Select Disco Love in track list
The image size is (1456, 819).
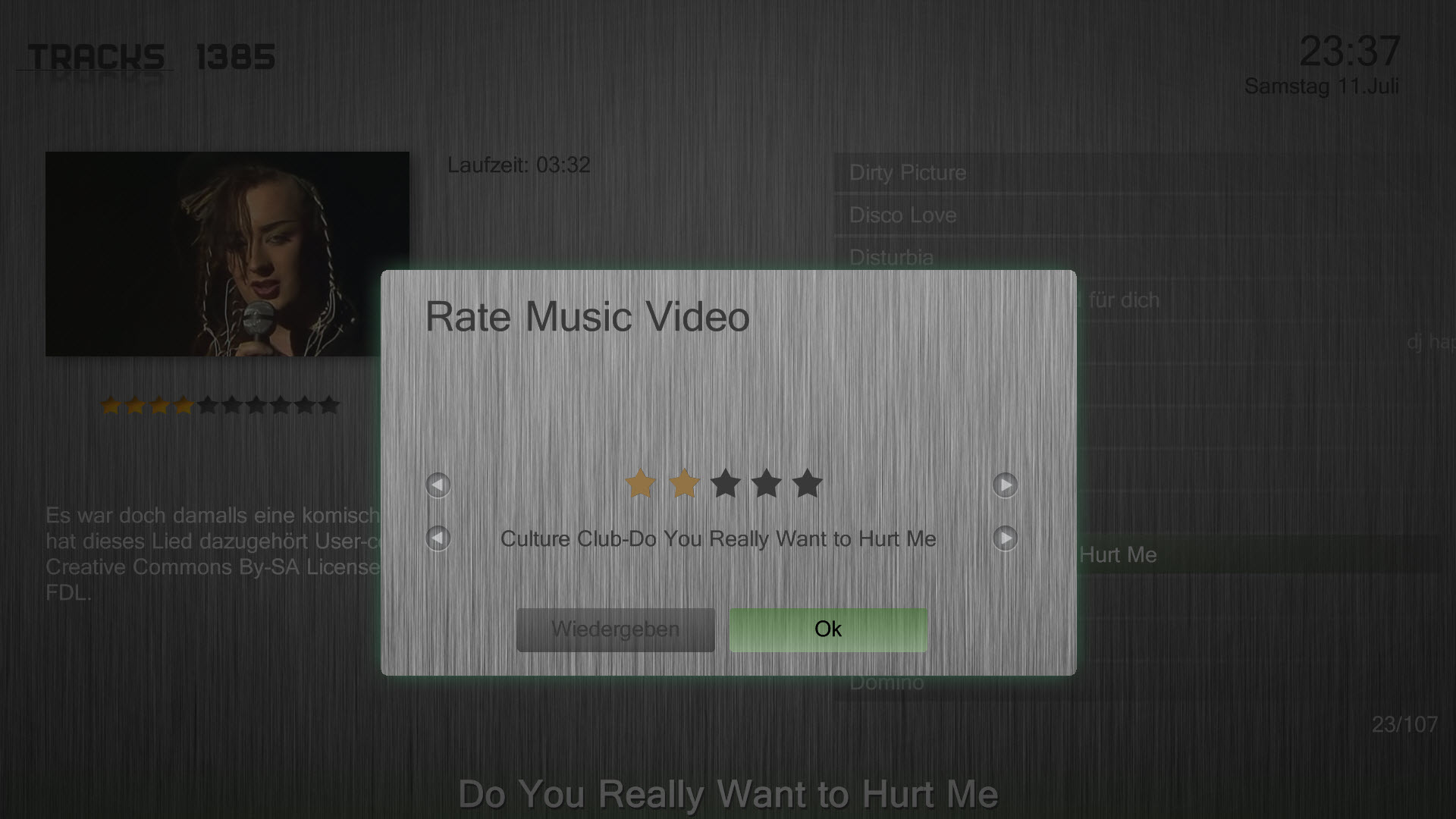point(902,215)
